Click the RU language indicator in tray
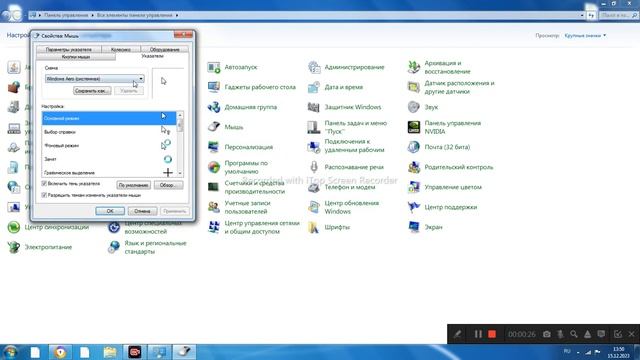 tap(567, 351)
